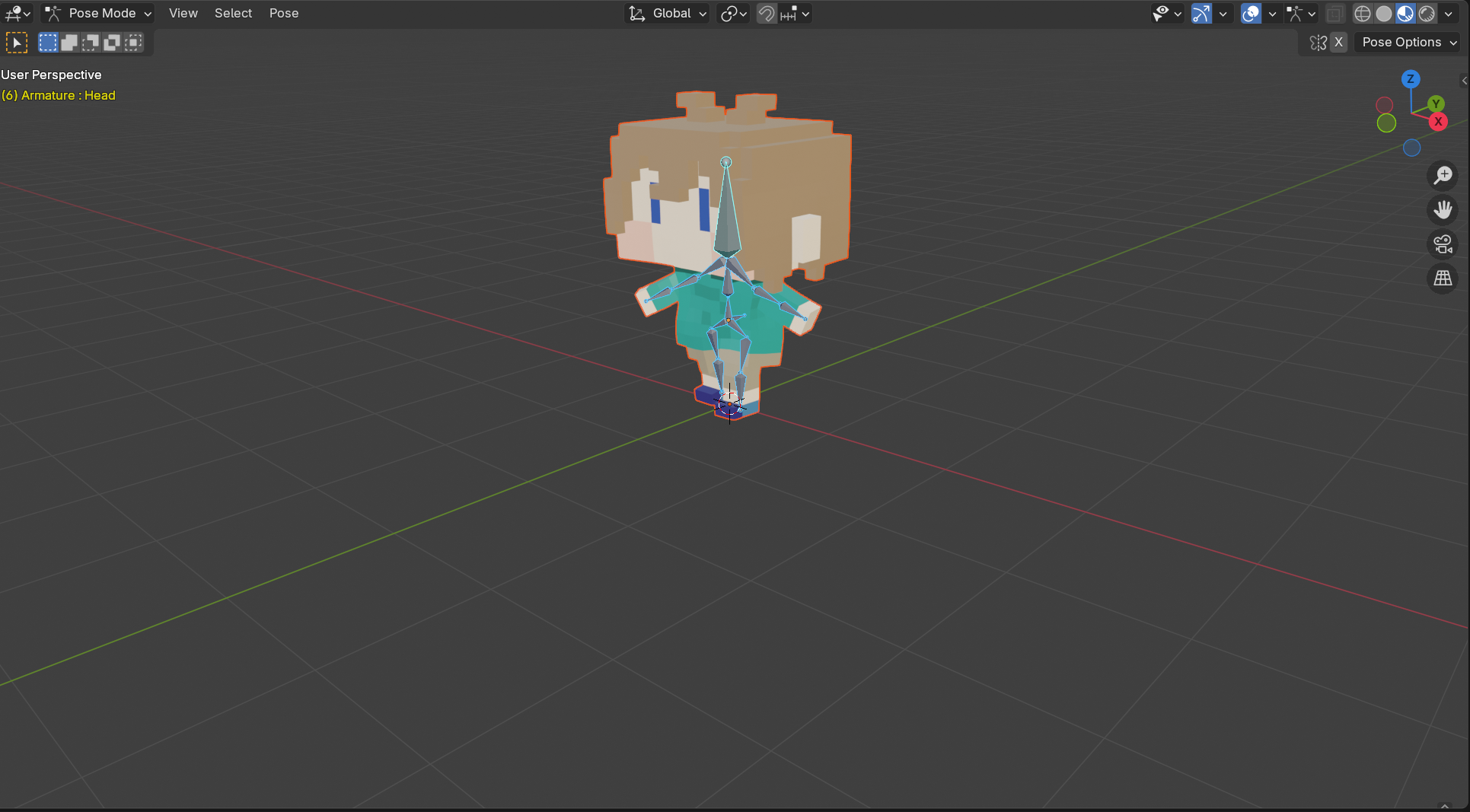Open the Pose Options popover

coord(1409,43)
